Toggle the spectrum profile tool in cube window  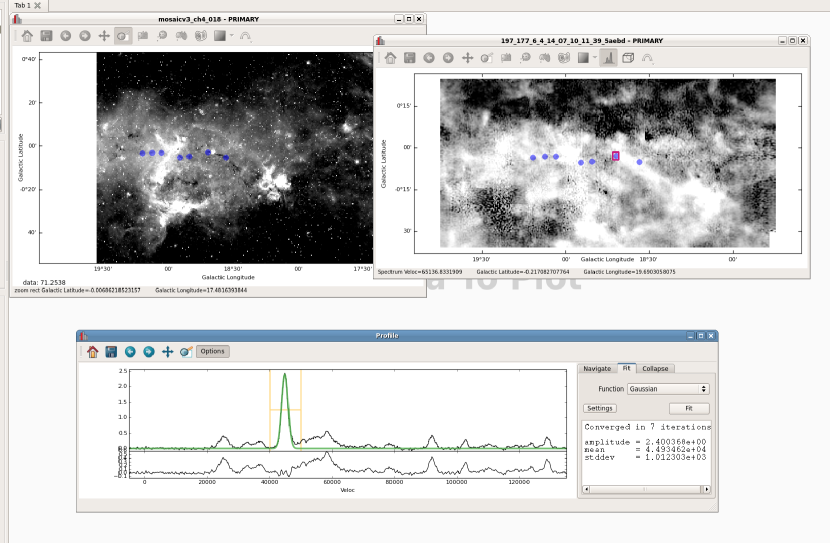(x=608, y=58)
